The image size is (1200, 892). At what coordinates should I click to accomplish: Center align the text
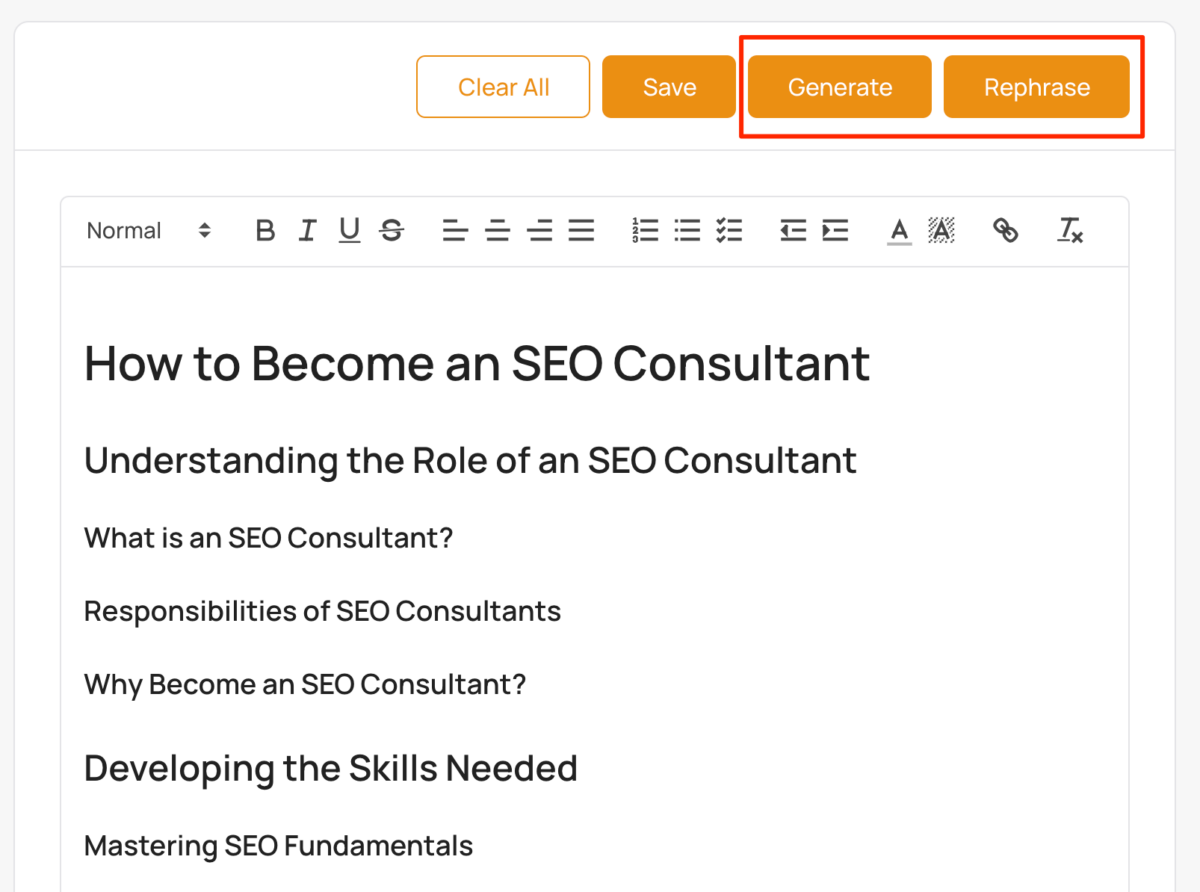point(497,231)
